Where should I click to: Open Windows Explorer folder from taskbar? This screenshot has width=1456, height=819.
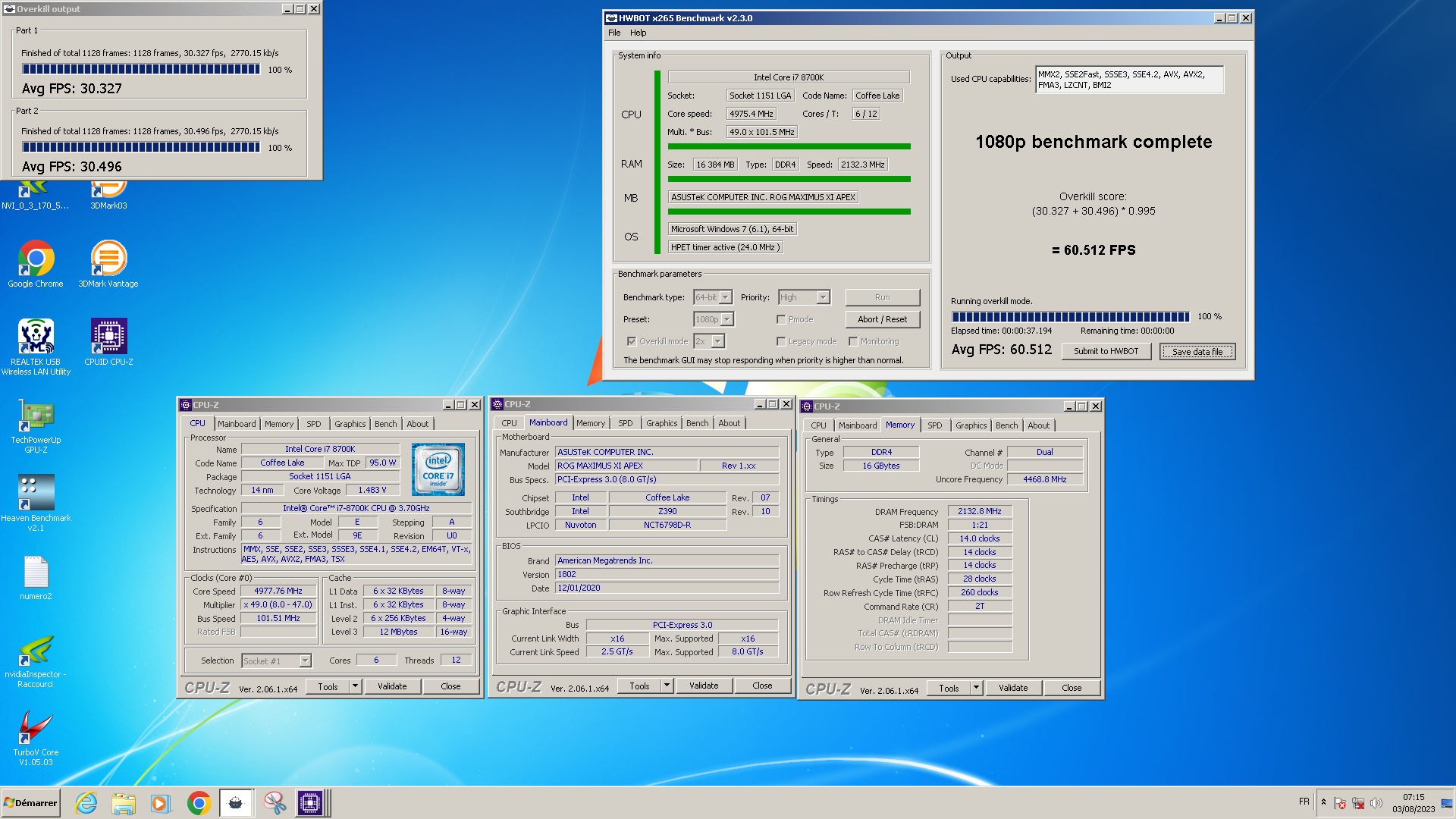(124, 803)
